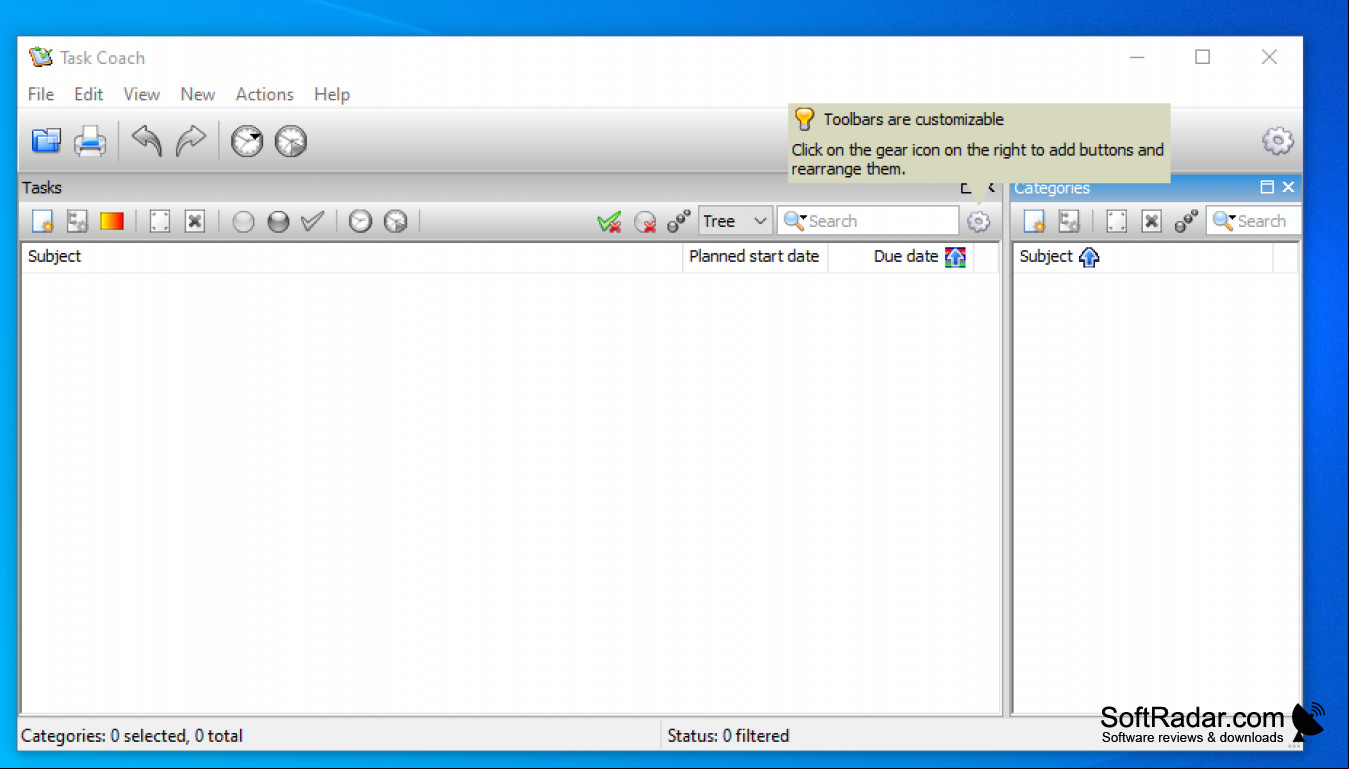
Task: Open search options in Tasks search box
Action: [795, 221]
